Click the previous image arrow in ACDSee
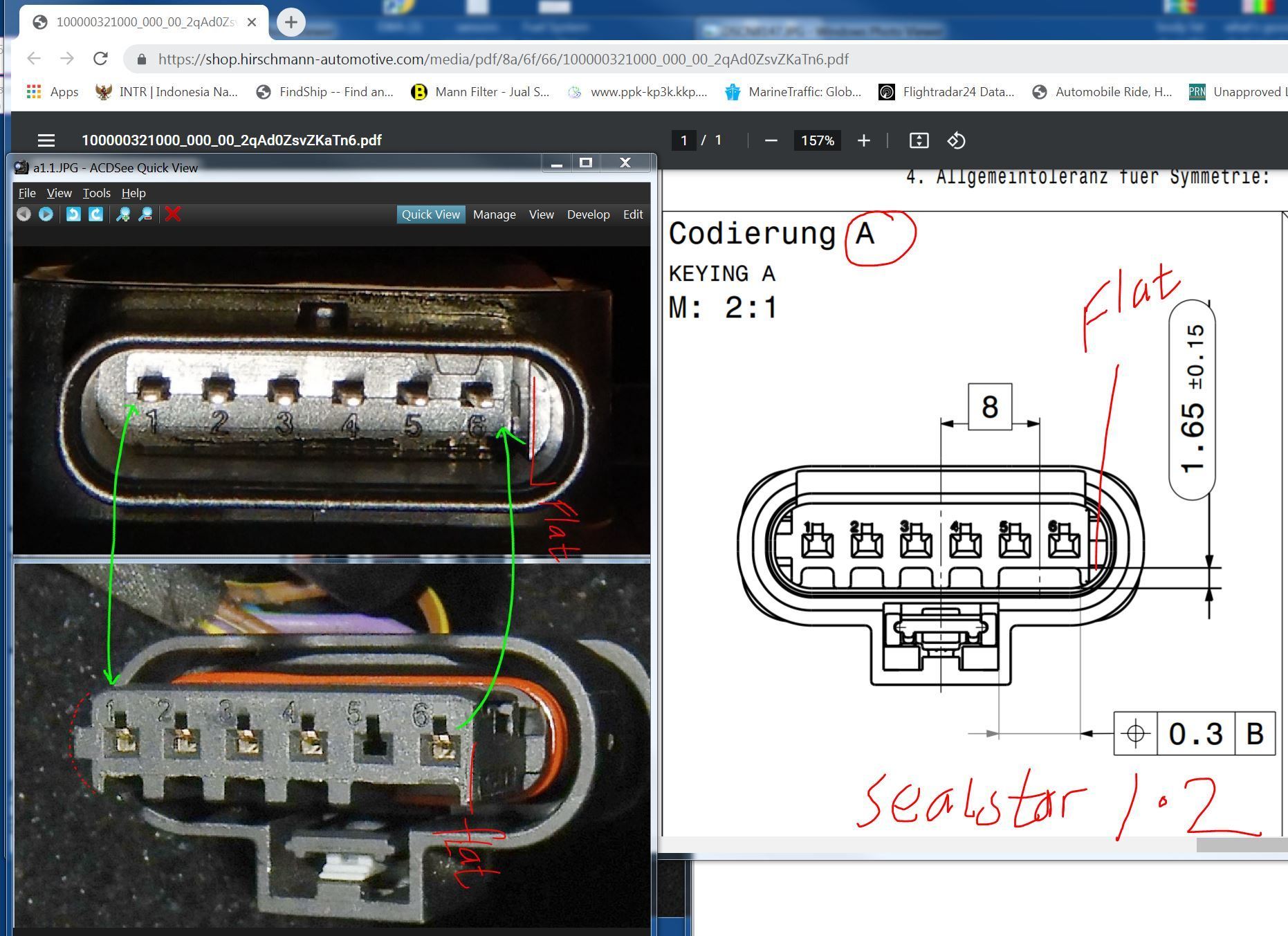 (x=24, y=214)
